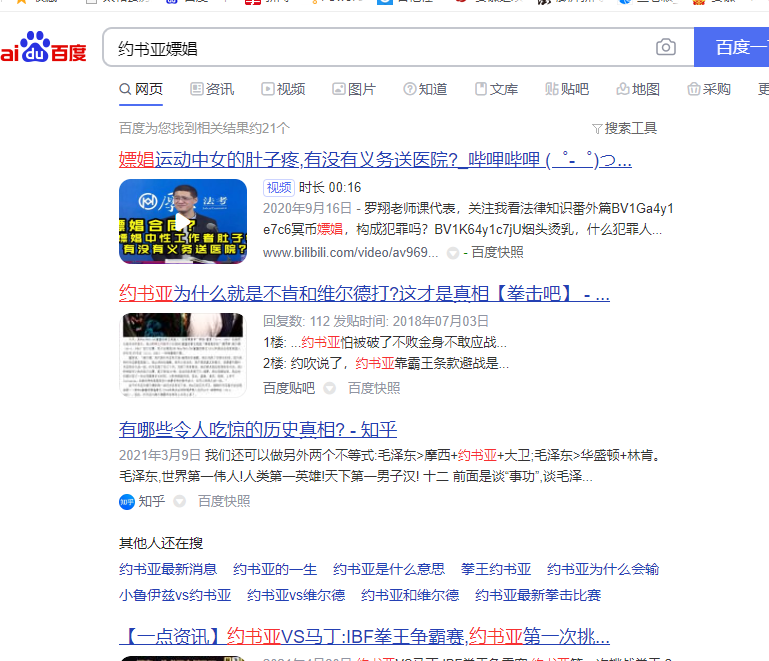Viewport: 769px width, 661px height.
Task: Open the 贴吧 tab
Action: pos(567,89)
